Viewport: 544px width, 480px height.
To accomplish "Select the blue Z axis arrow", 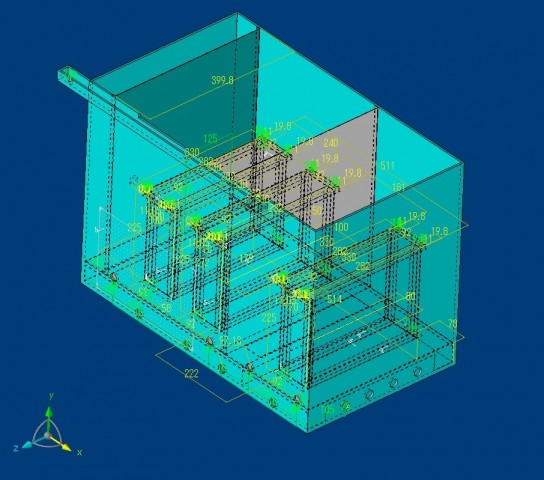I will click(28, 444).
